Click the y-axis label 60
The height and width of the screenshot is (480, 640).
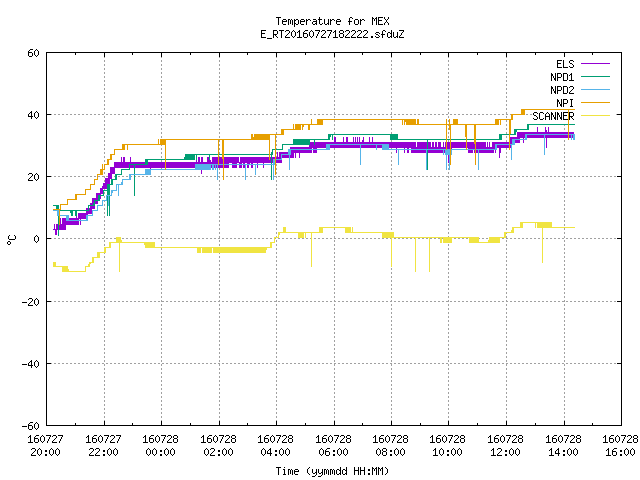tap(33, 53)
